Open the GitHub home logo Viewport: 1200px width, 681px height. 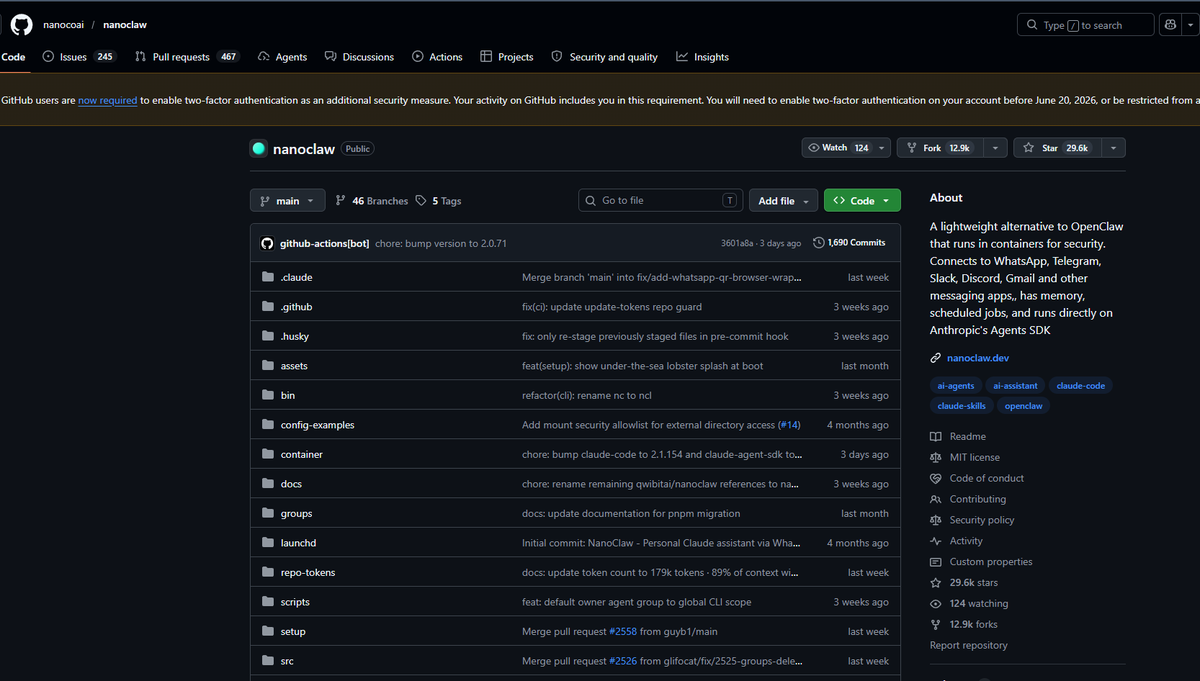pos(21,24)
